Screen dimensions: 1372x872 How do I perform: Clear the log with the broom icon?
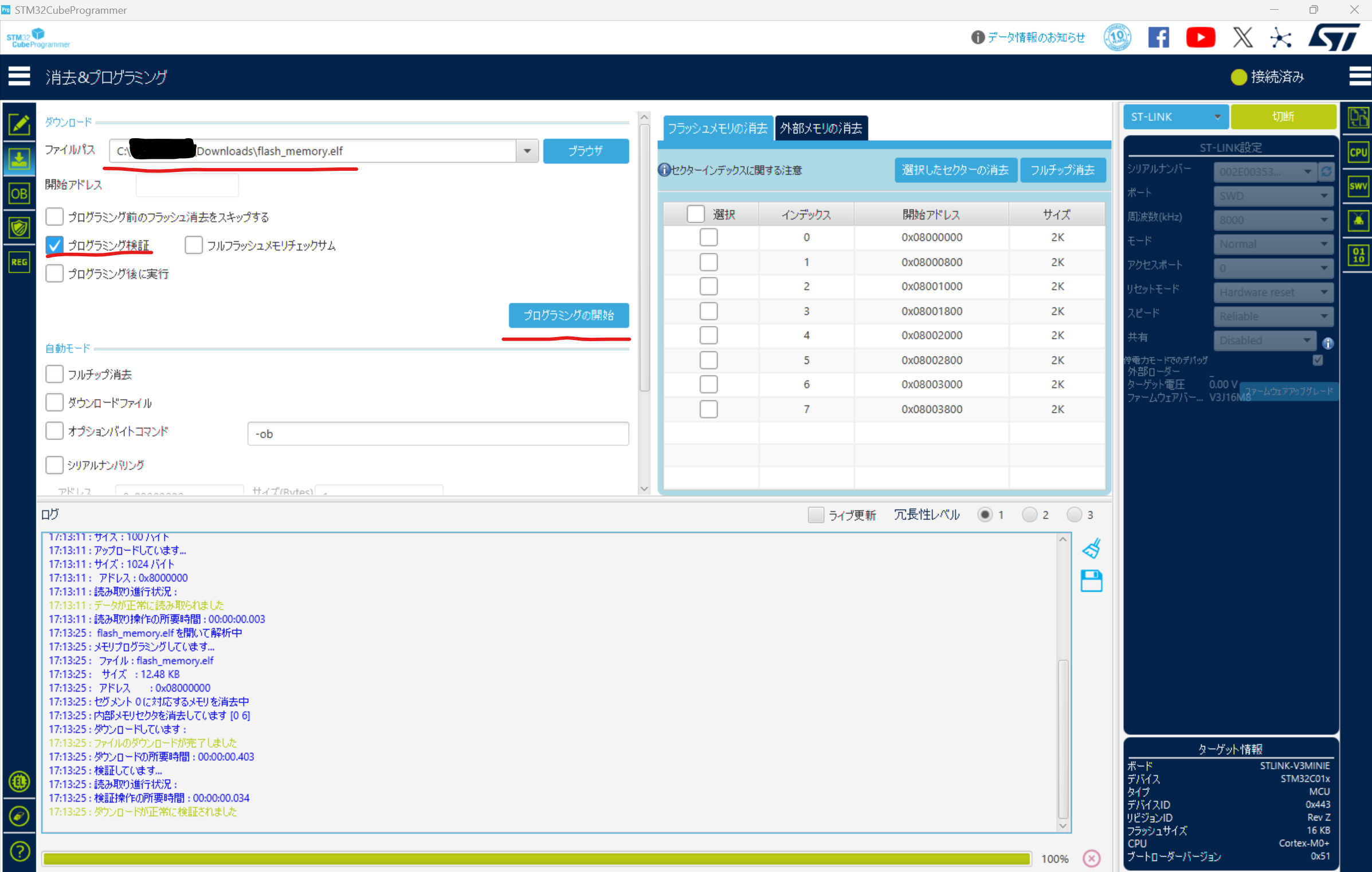click(1092, 548)
